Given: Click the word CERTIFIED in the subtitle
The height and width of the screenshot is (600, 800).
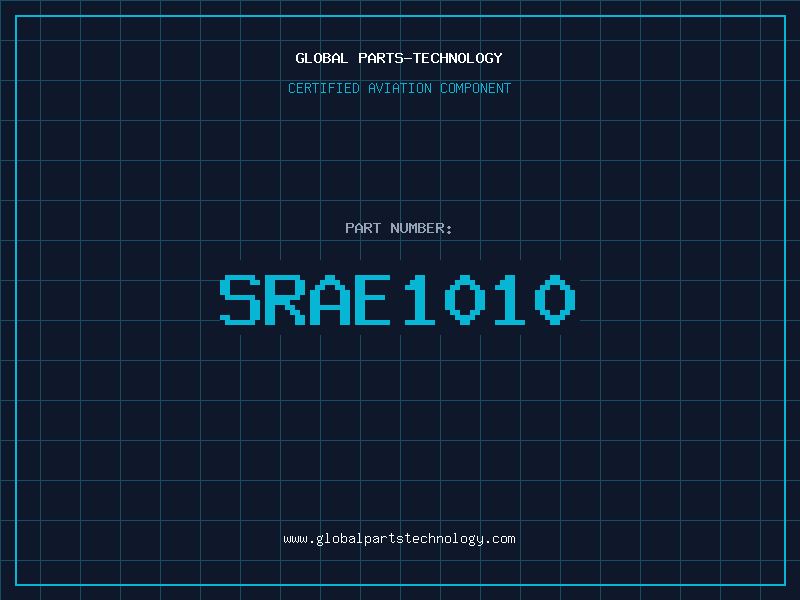Looking at the screenshot, I should [x=323, y=88].
